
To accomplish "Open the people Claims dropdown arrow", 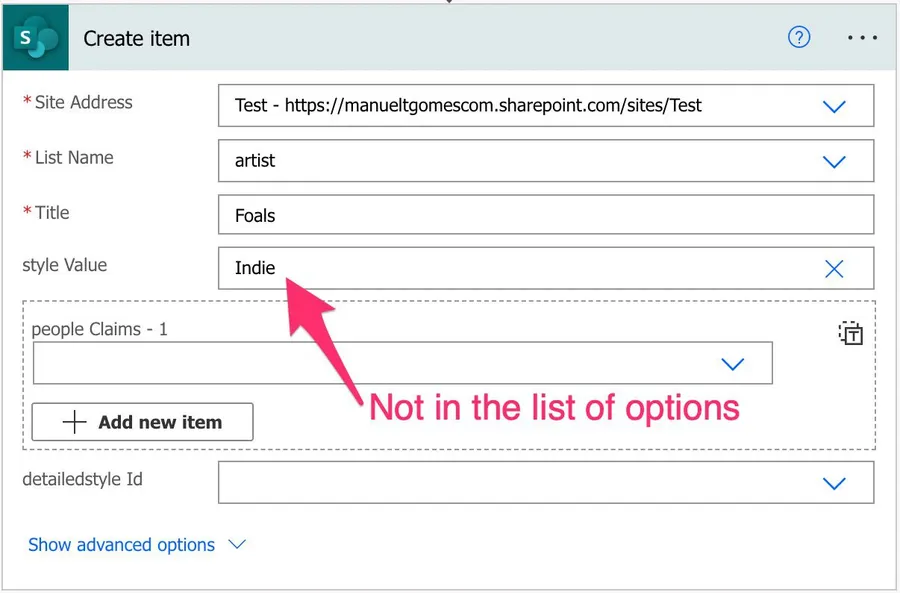I will (733, 364).
